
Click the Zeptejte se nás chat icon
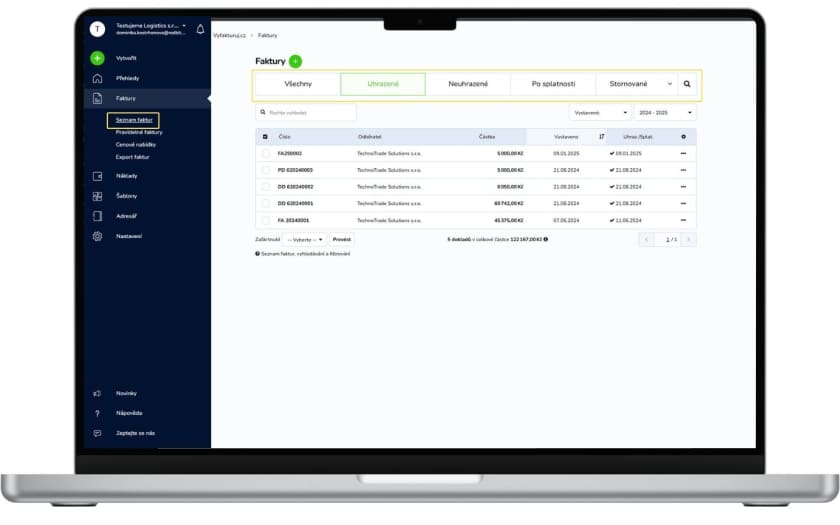pos(97,433)
